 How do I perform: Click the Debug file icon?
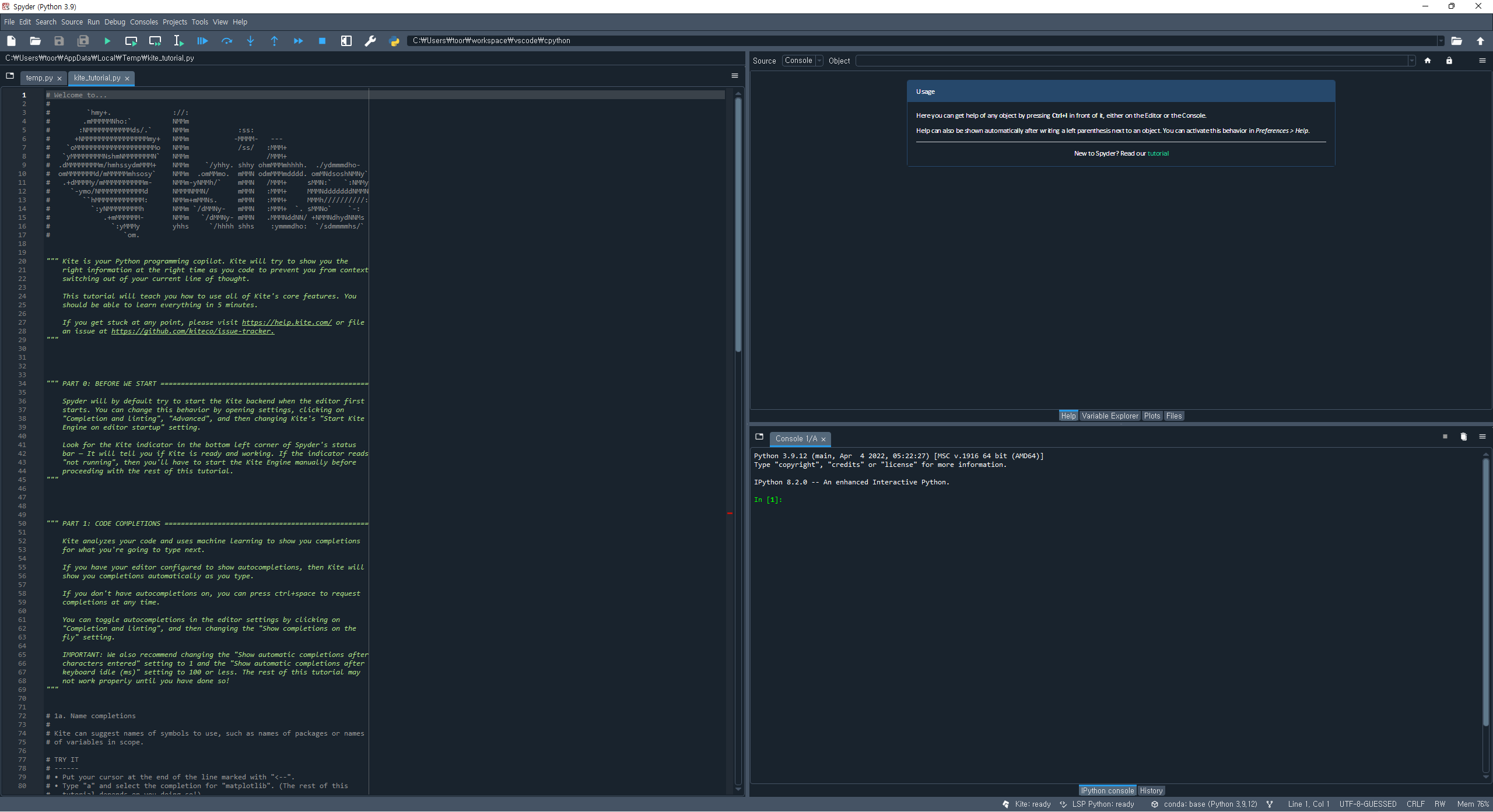point(202,41)
